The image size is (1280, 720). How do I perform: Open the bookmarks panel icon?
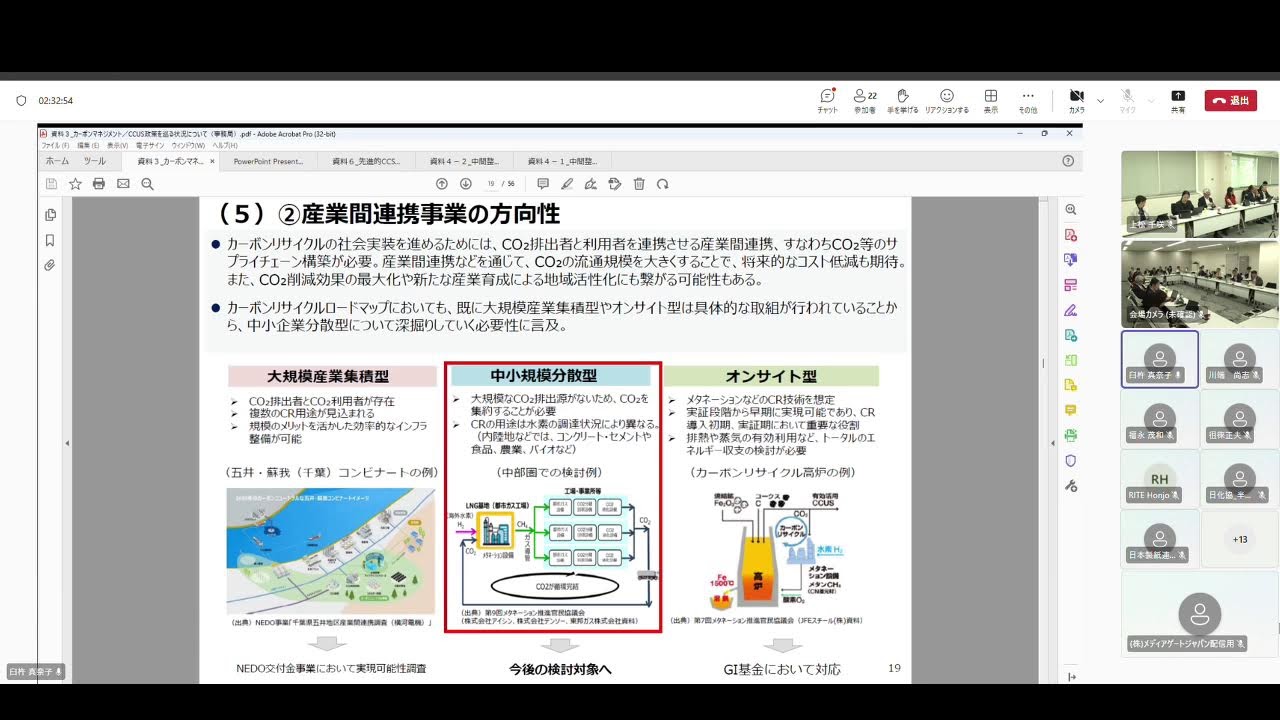(x=50, y=240)
